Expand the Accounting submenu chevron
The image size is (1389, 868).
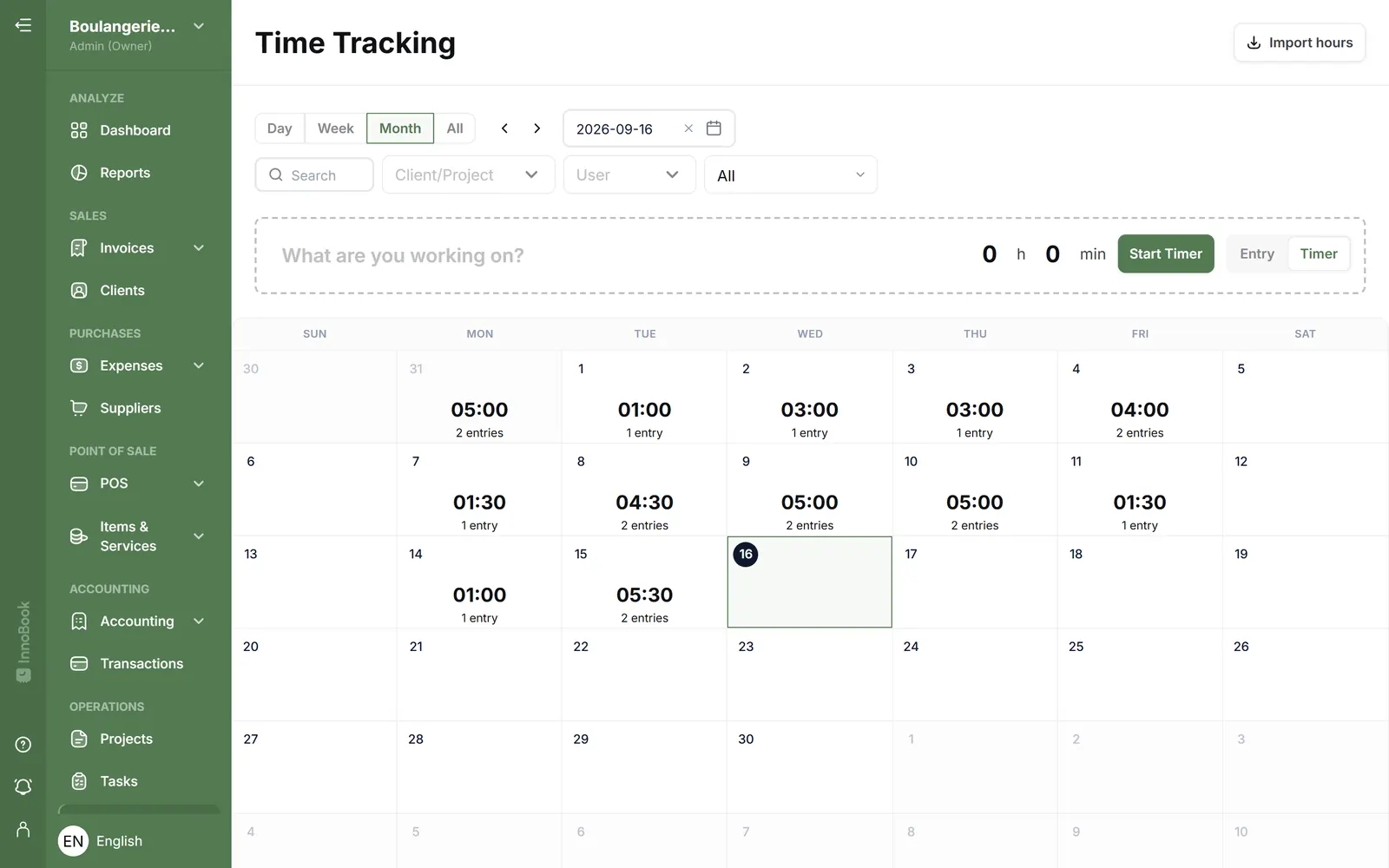tap(199, 621)
